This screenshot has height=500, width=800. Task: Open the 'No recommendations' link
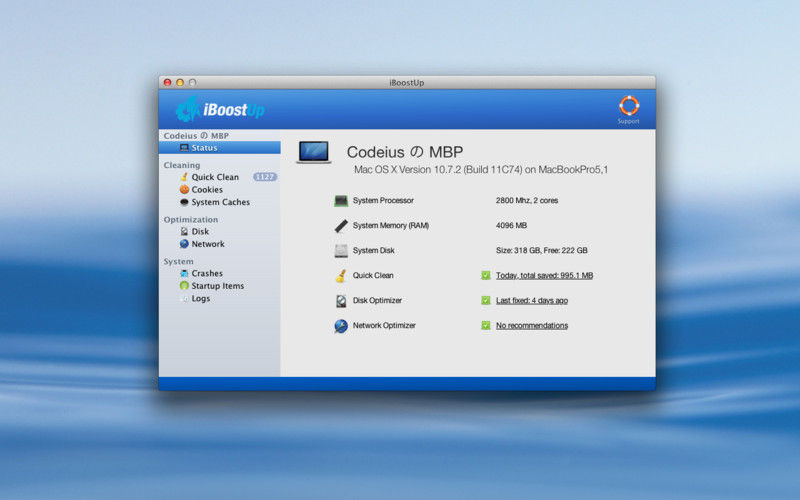[x=532, y=326]
